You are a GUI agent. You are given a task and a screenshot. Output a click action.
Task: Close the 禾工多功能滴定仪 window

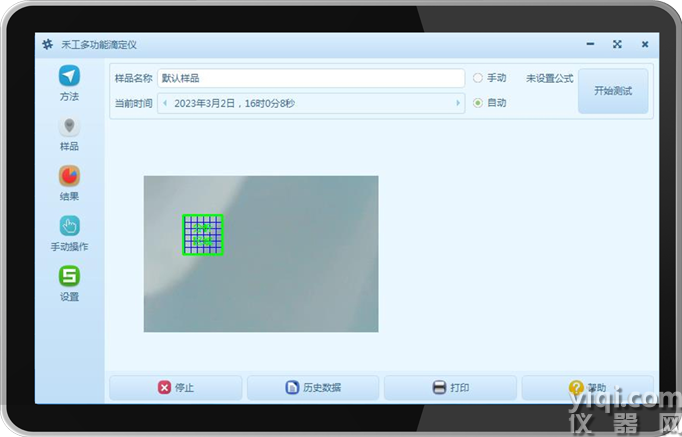(x=645, y=44)
